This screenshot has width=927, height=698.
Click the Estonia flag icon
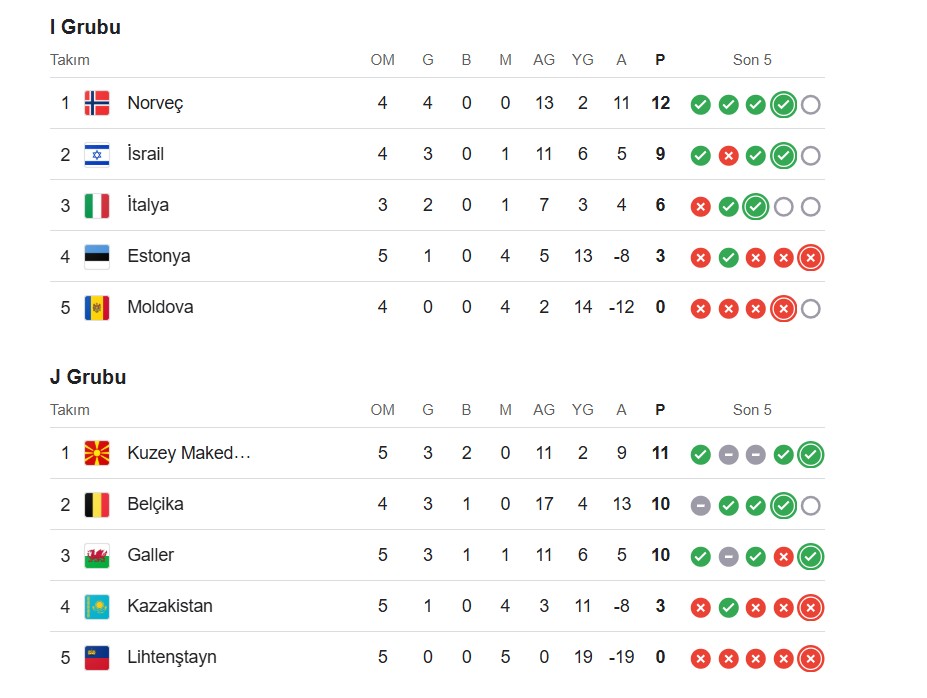tap(97, 256)
